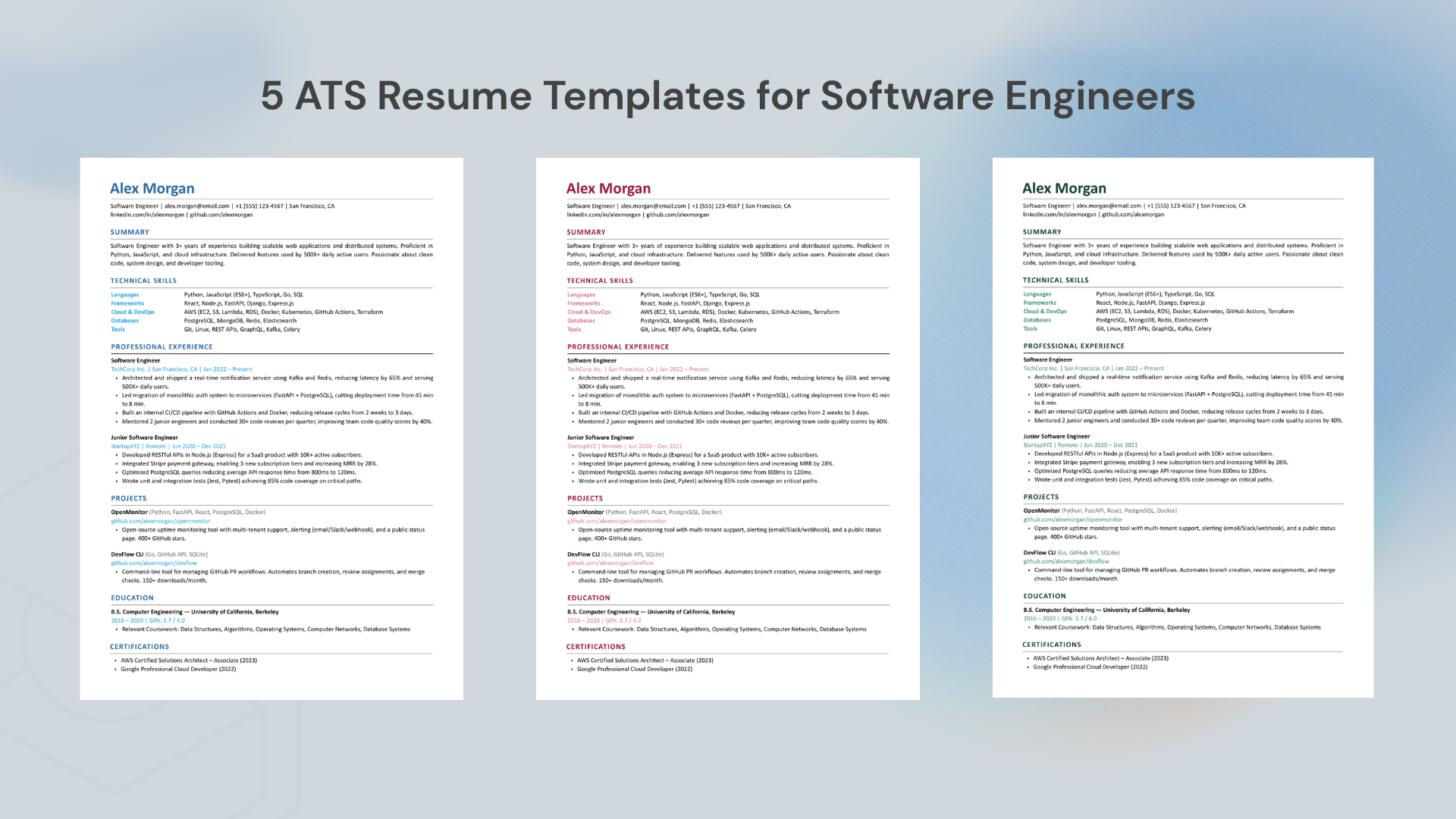Open github.com/alexmorgan/openmonitor link in green resume
Image resolution: width=1456 pixels, height=819 pixels.
[1073, 519]
